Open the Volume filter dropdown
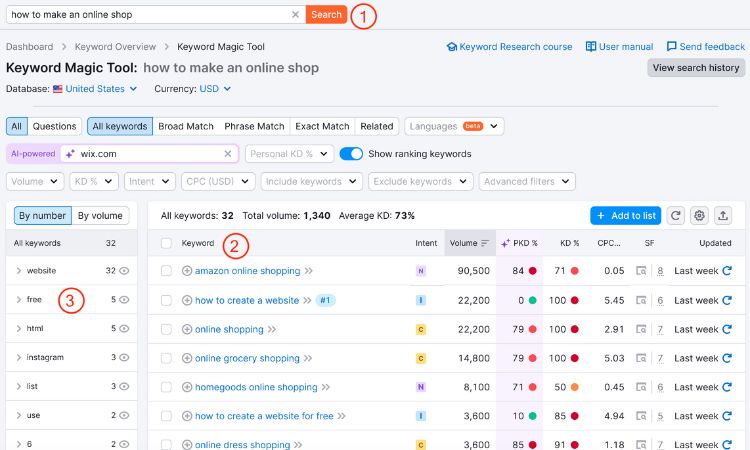The image size is (750, 450). coord(34,182)
